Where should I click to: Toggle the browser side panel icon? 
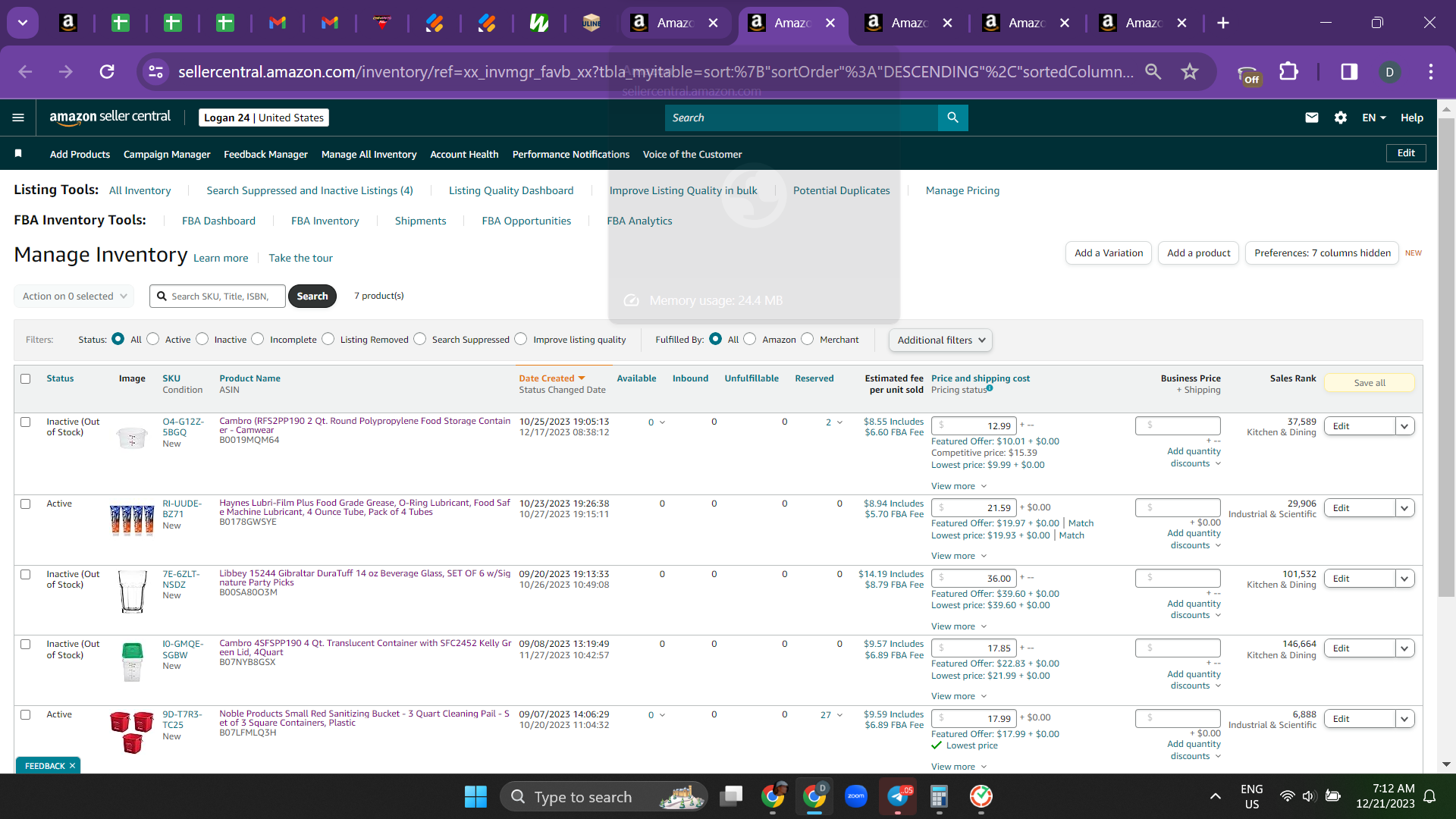point(1349,71)
